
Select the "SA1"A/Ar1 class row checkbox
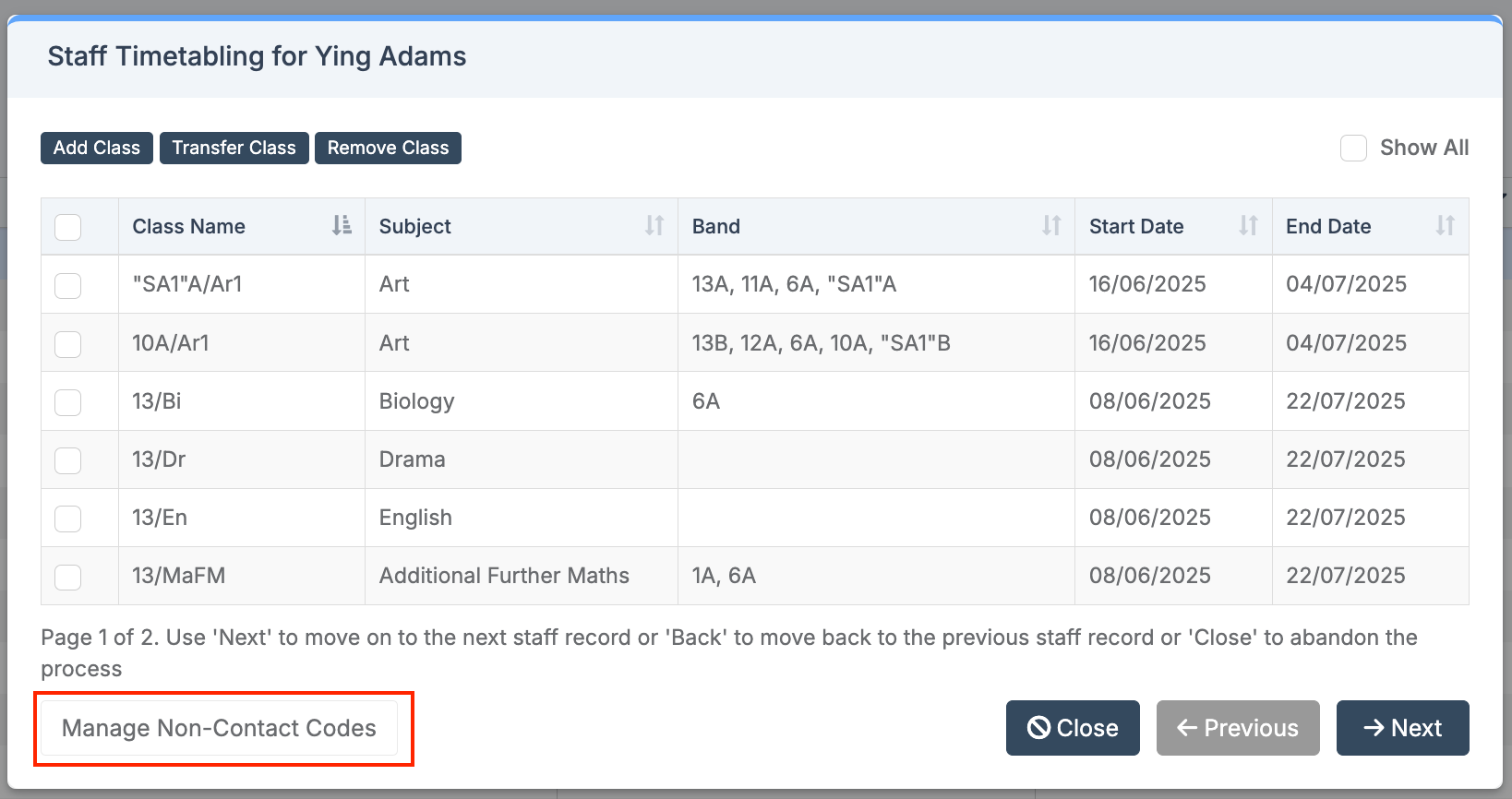click(68, 285)
